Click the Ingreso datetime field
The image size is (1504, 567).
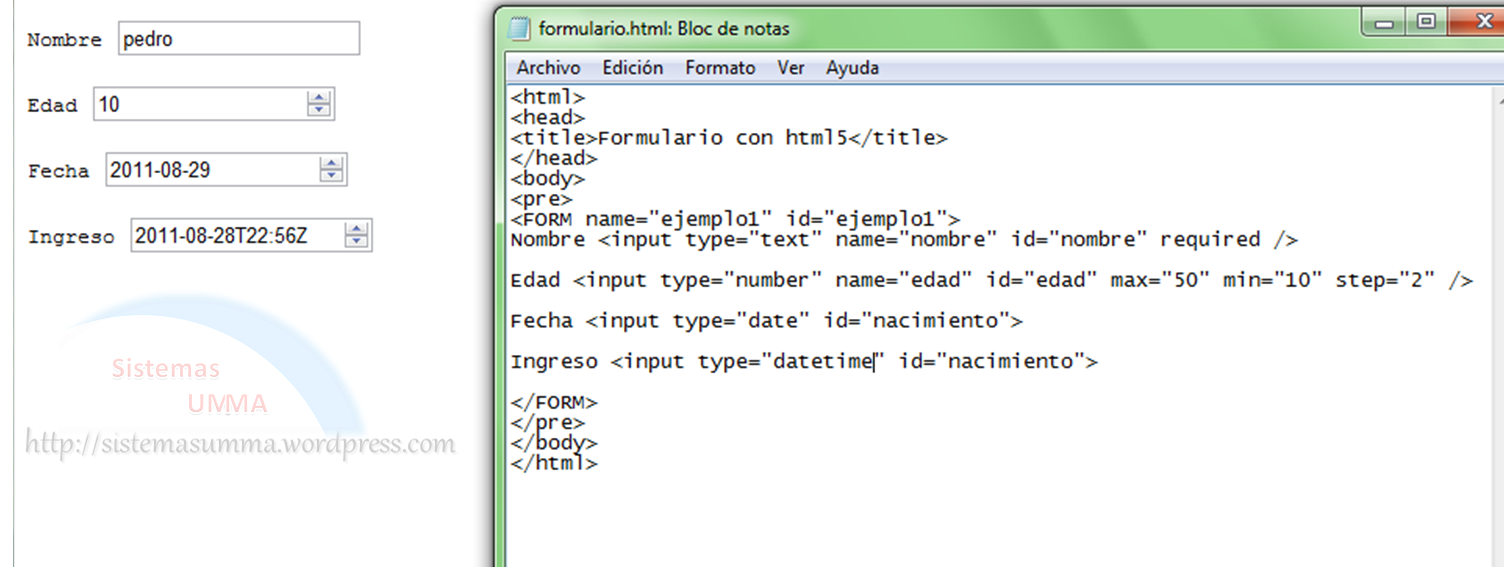pos(237,236)
